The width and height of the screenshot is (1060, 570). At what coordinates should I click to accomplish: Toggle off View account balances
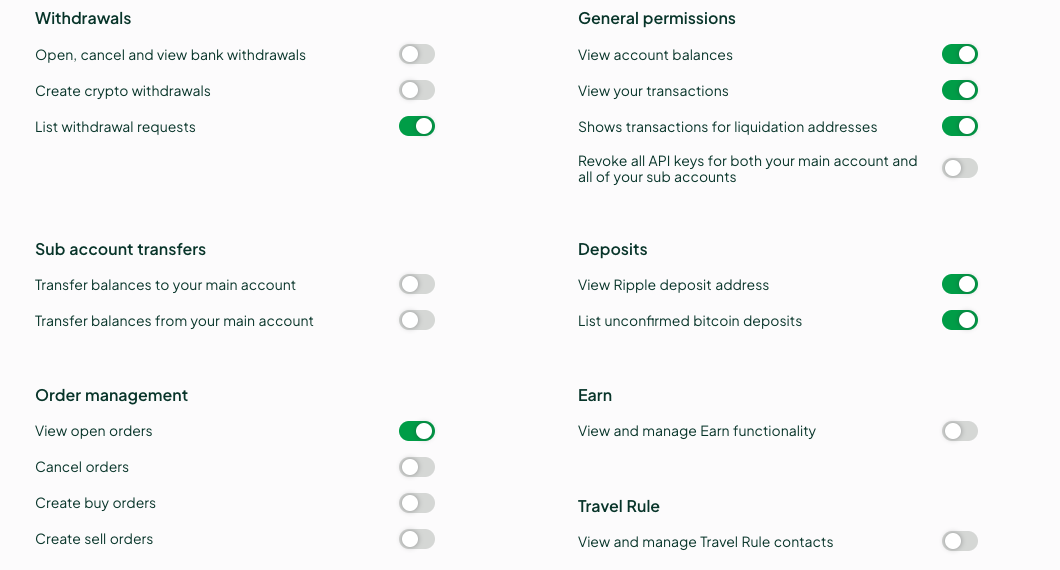click(960, 54)
